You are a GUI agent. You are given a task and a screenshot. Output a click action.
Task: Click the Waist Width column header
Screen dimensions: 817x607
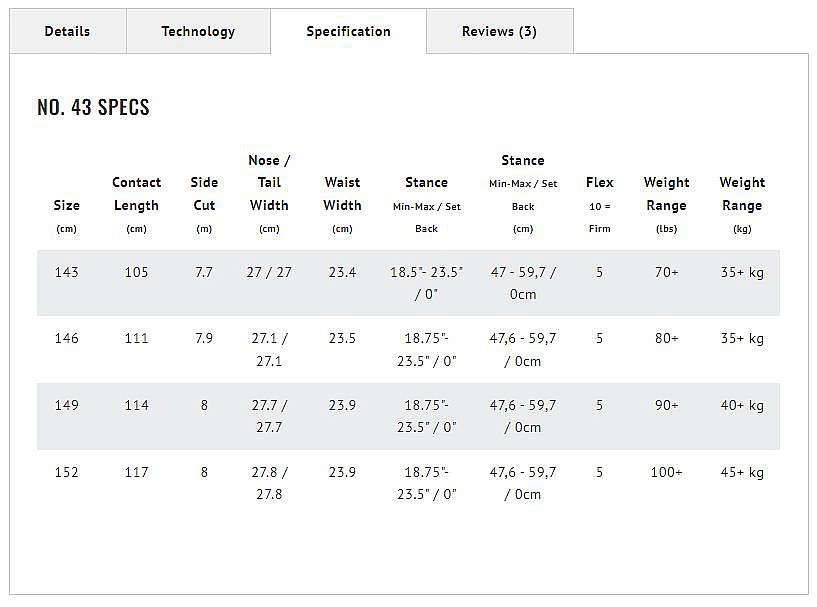tap(342, 205)
